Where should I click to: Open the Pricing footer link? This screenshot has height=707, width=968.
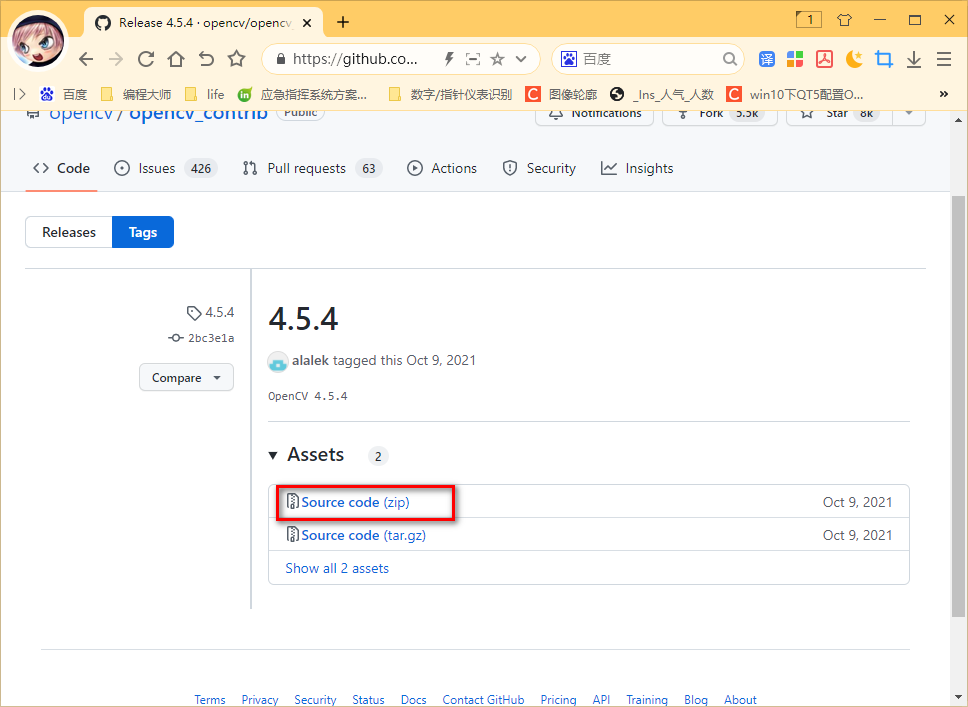(558, 700)
